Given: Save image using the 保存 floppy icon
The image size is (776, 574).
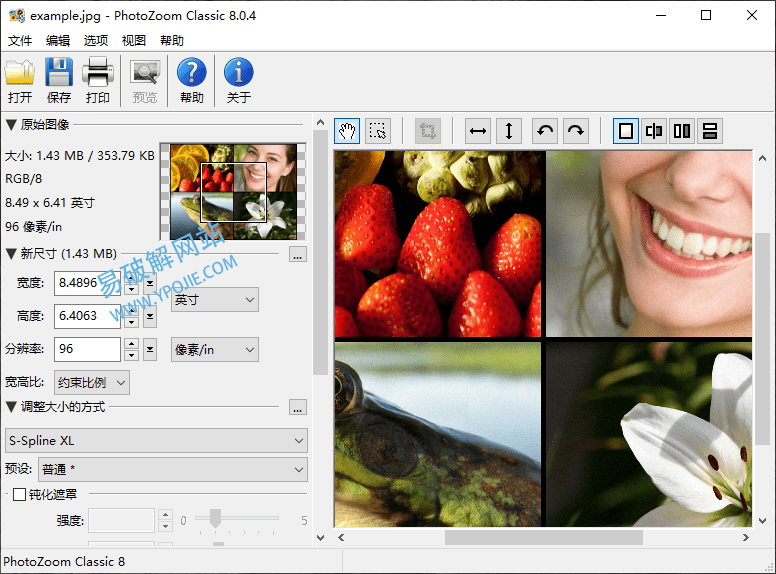Looking at the screenshot, I should [59, 80].
